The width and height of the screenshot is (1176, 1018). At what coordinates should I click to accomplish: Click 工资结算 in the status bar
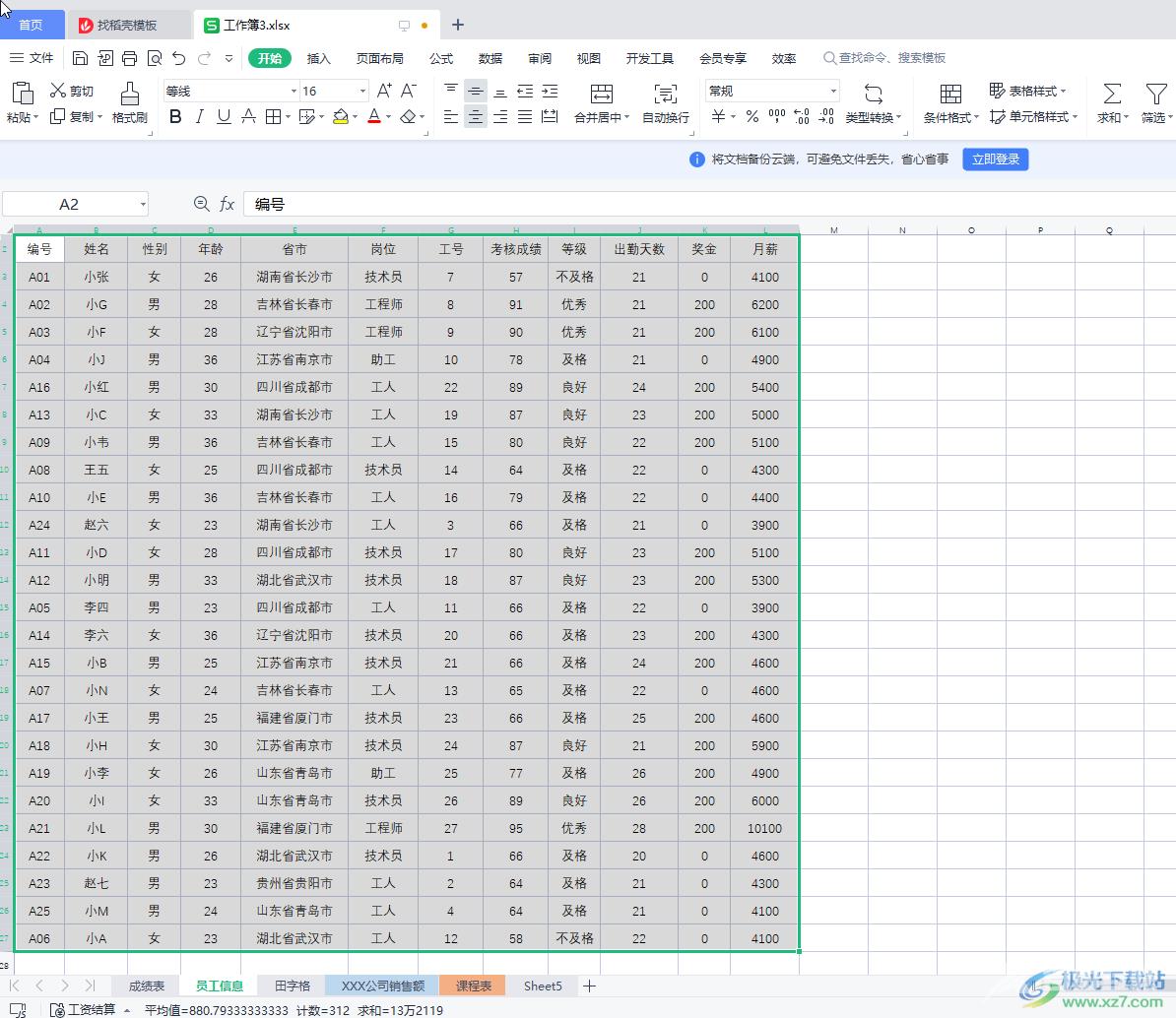[x=84, y=1010]
